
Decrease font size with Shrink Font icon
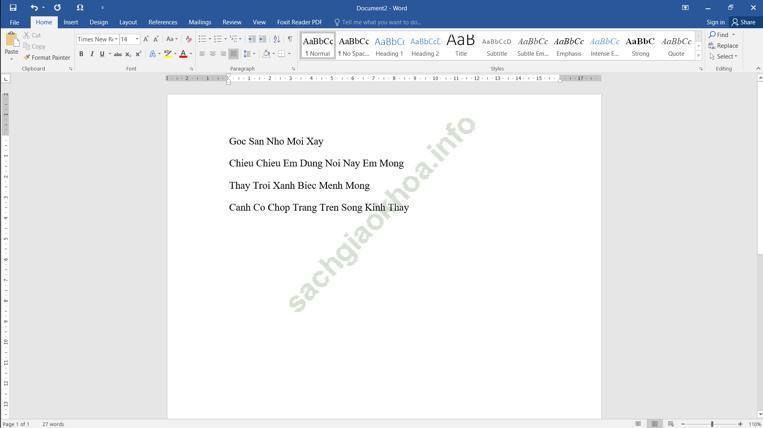coord(156,39)
